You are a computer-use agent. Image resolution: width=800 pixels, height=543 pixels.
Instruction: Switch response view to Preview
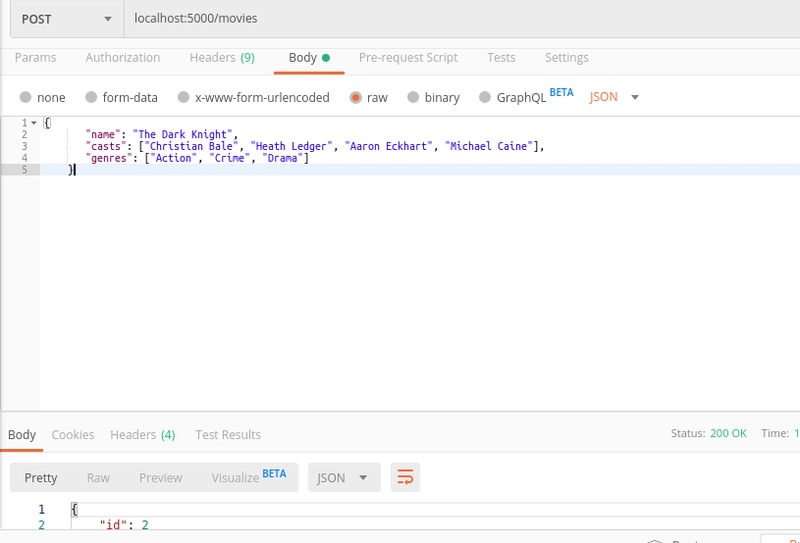coord(161,478)
